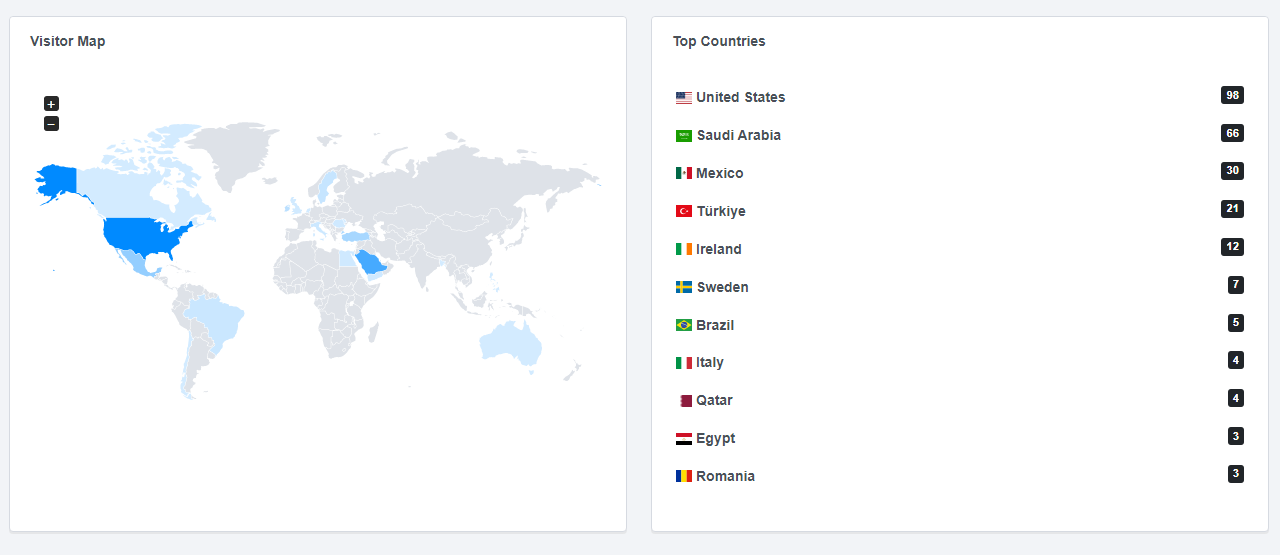
Task: Click the Mexico flag icon
Action: coord(684,174)
